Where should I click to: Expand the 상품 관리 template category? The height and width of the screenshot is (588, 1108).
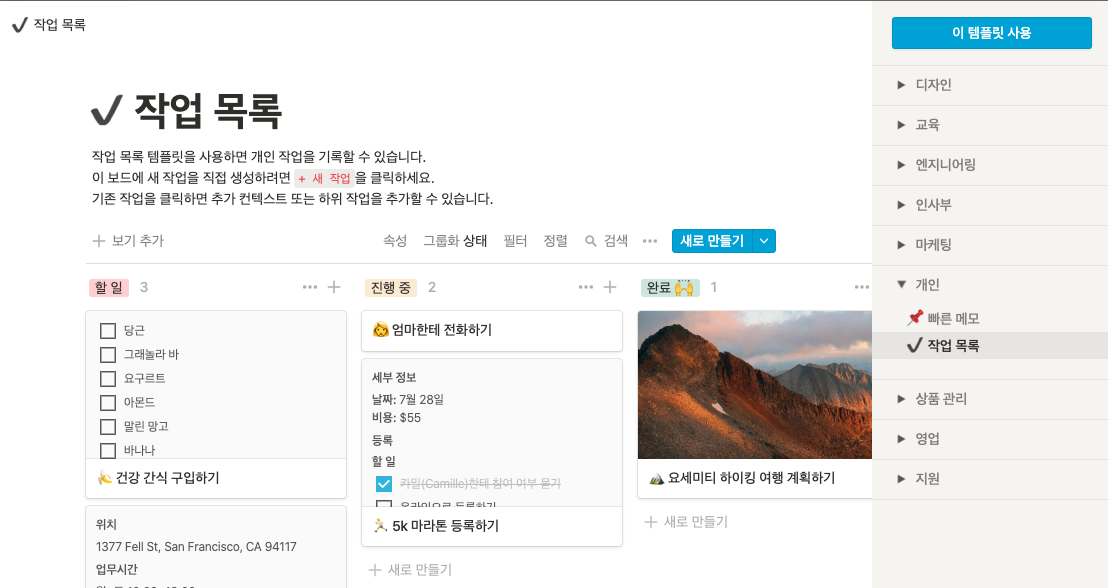point(901,399)
